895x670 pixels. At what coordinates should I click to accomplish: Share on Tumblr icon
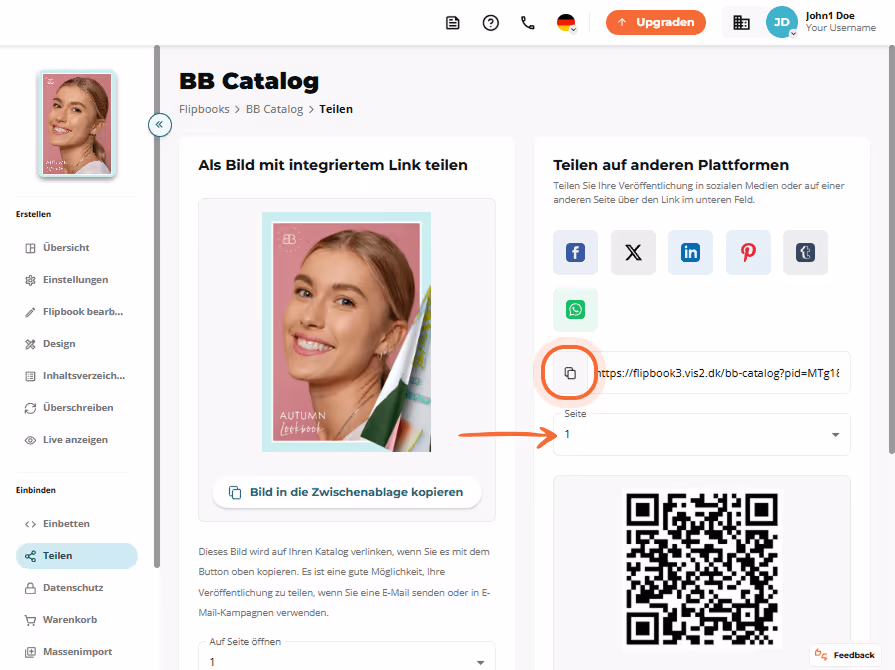coord(805,252)
